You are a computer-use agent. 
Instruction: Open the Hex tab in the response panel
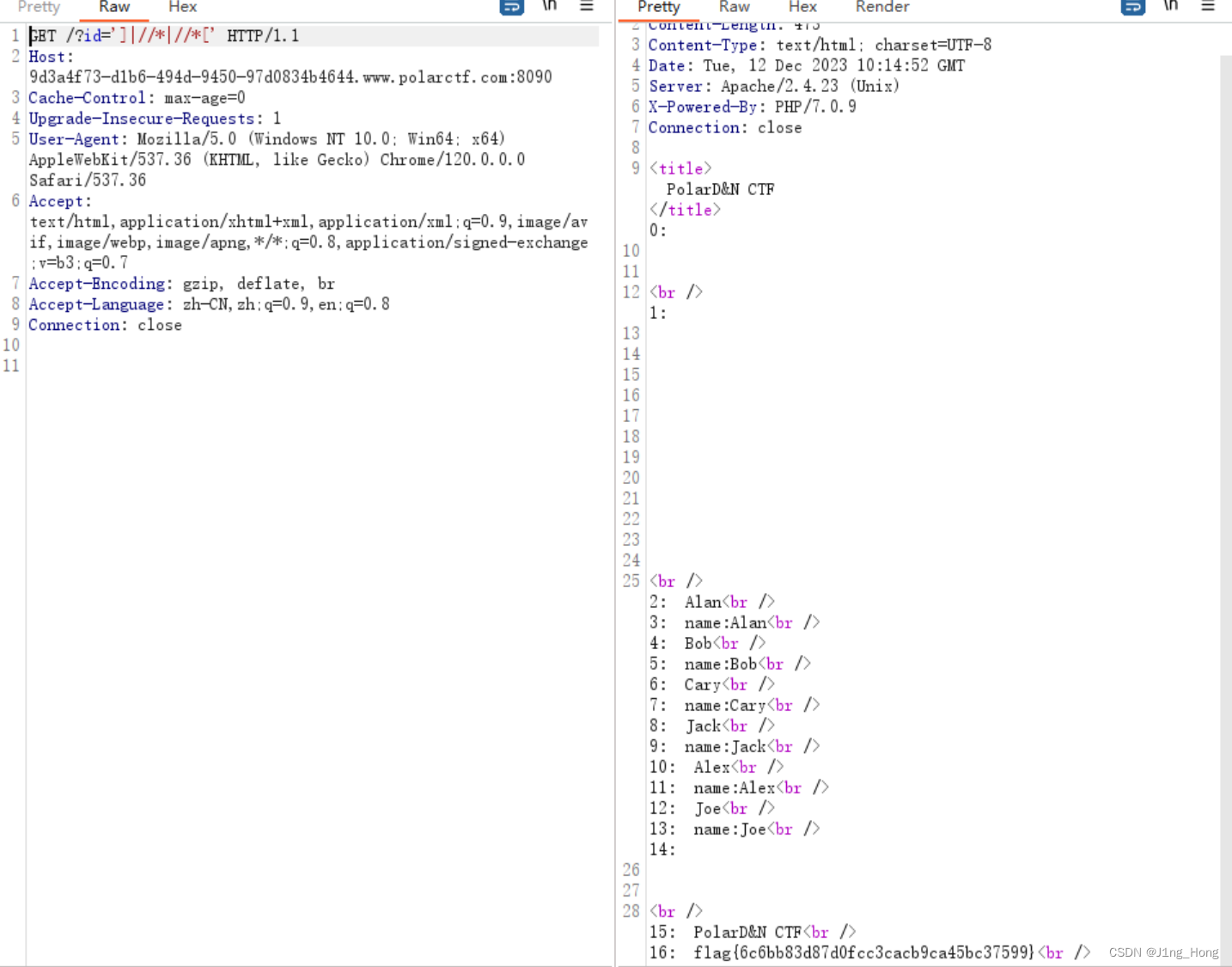click(x=802, y=7)
